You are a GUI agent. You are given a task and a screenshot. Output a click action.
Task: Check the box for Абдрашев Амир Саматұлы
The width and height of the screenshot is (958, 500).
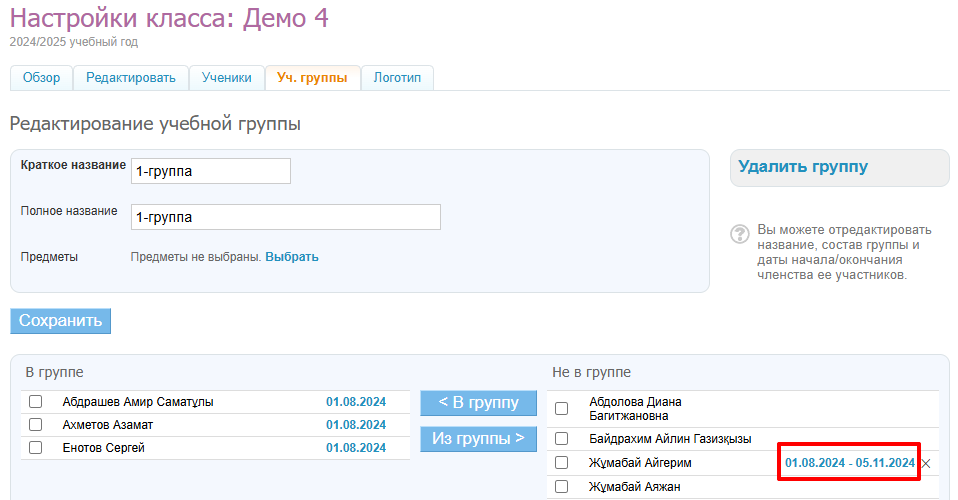36,402
